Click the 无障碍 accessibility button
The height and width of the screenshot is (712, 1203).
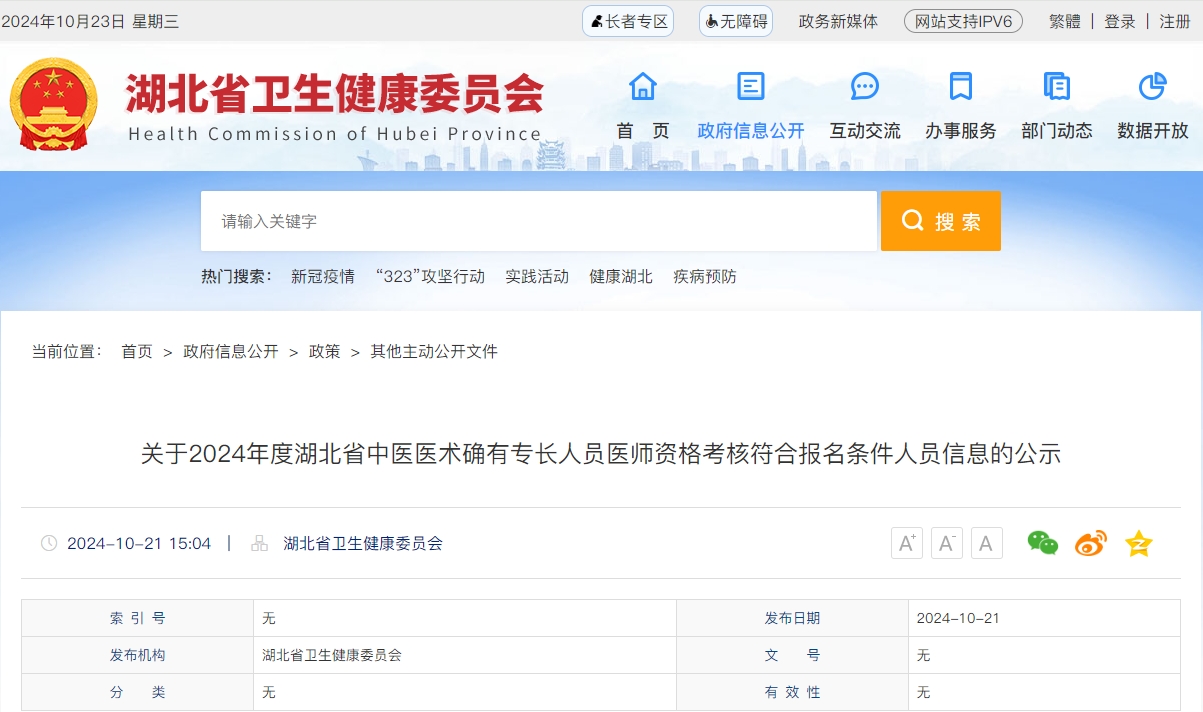pyautogui.click(x=736, y=21)
